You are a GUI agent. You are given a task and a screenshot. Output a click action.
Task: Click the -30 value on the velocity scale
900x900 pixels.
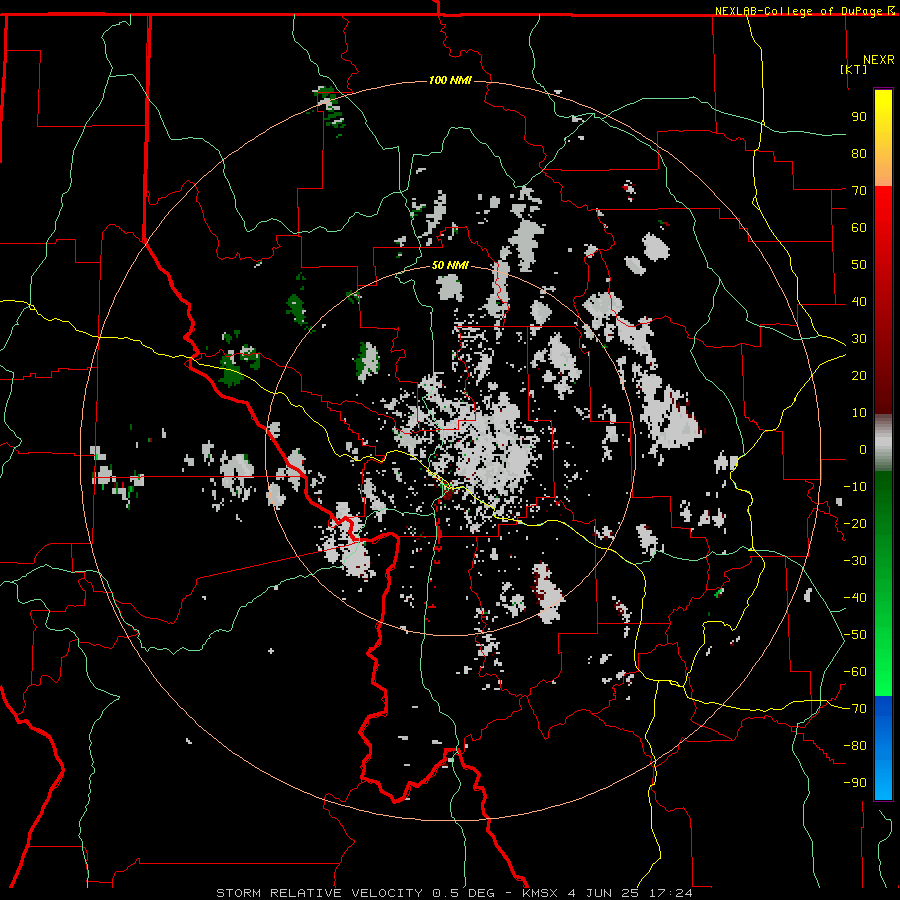[855, 561]
